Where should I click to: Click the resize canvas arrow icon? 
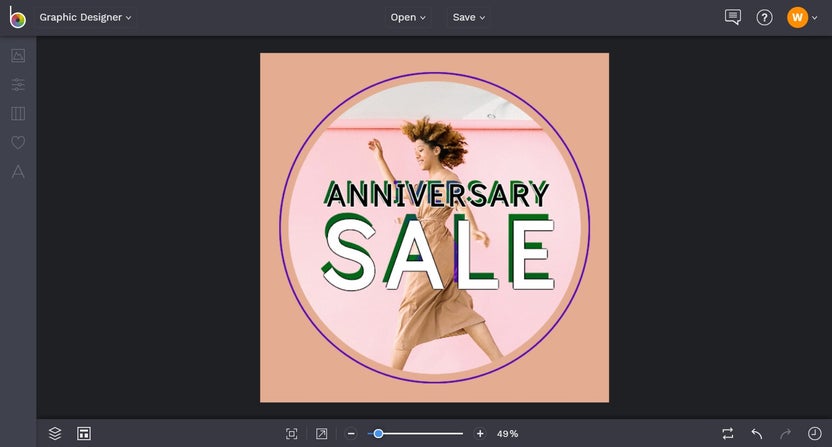(x=322, y=434)
